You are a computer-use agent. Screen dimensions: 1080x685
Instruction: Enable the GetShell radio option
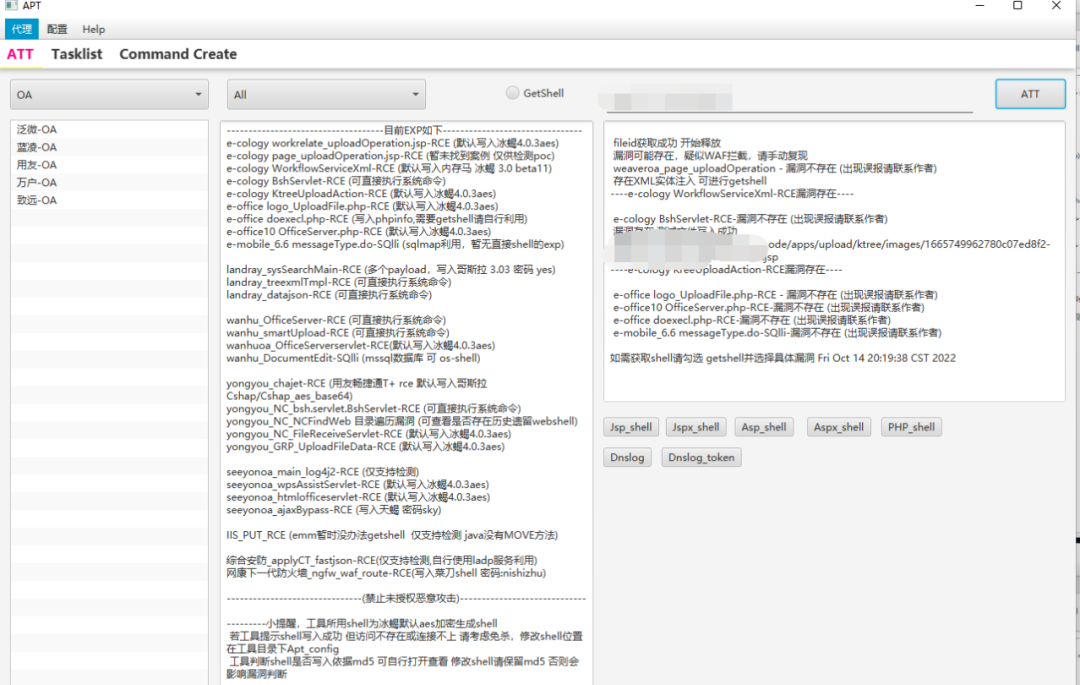(x=512, y=93)
